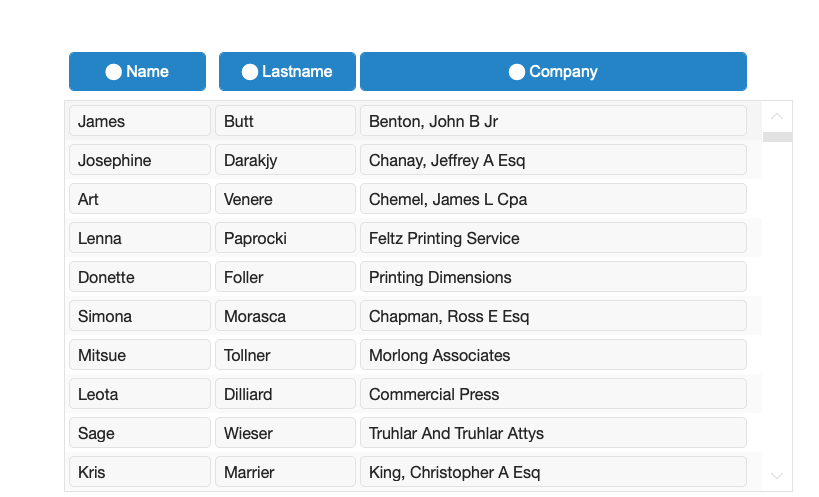Click the Mitsue name field
The width and height of the screenshot is (819, 497).
140,355
